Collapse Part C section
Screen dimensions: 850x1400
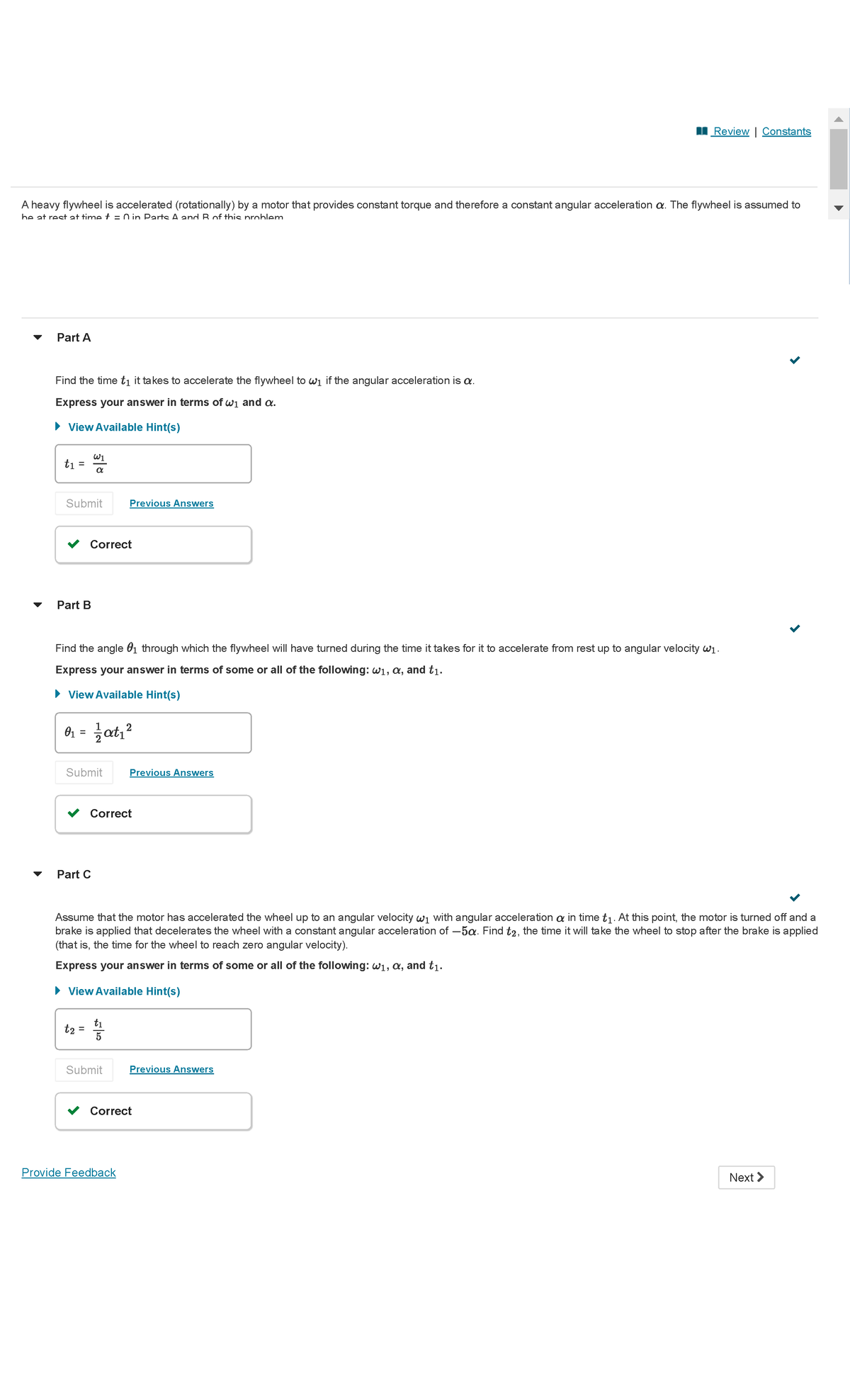click(x=39, y=874)
